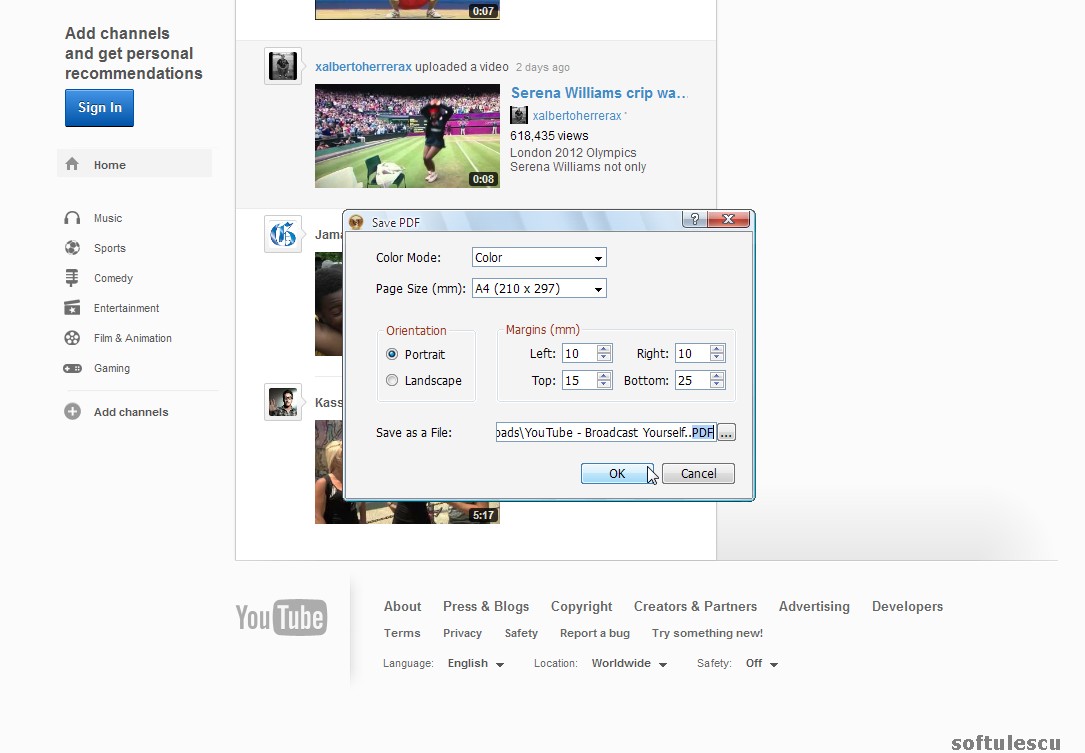The height and width of the screenshot is (753, 1085).
Task: Click the Report a bug footer link
Action: (595, 633)
